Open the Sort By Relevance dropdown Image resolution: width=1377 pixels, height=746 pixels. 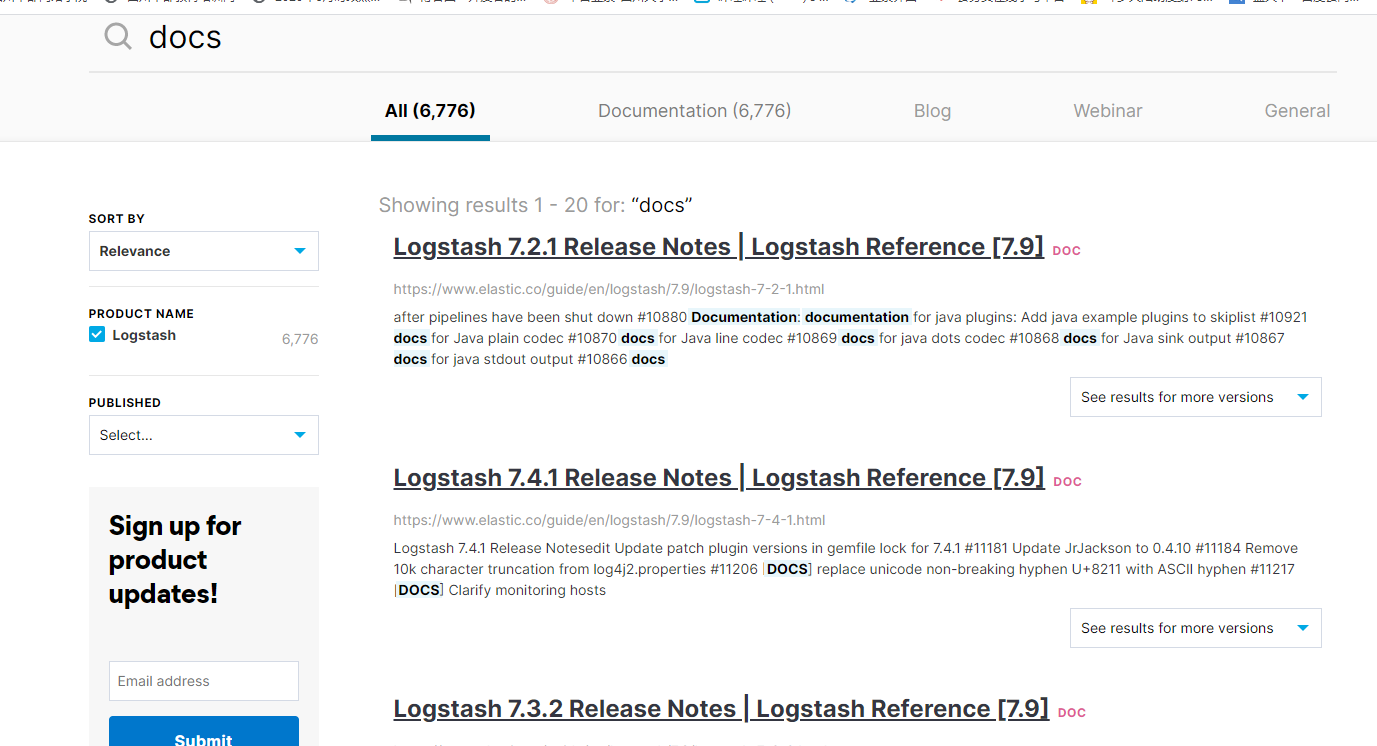click(204, 251)
